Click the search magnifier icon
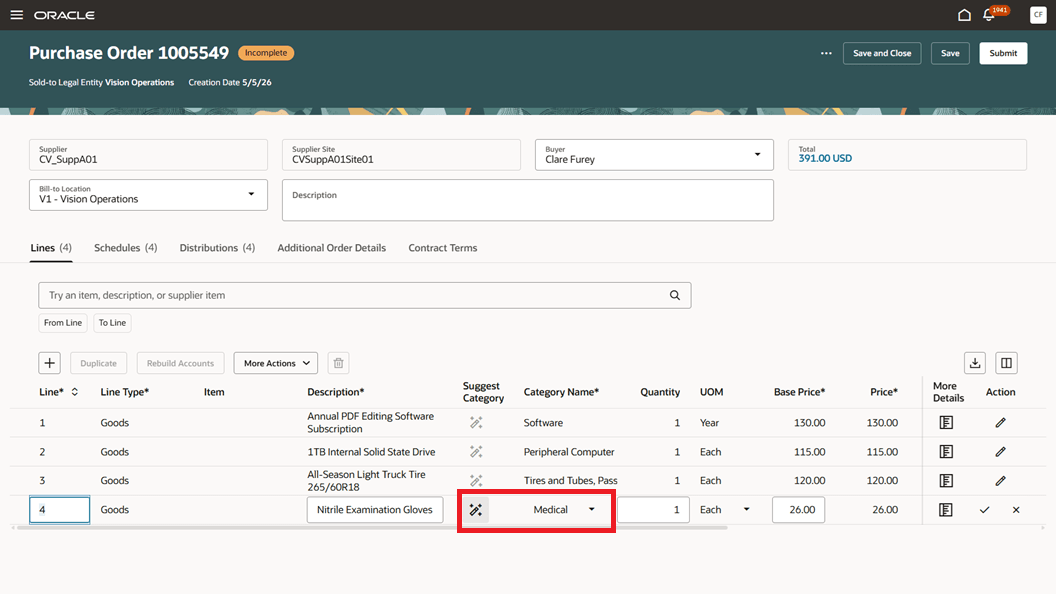 [x=674, y=295]
